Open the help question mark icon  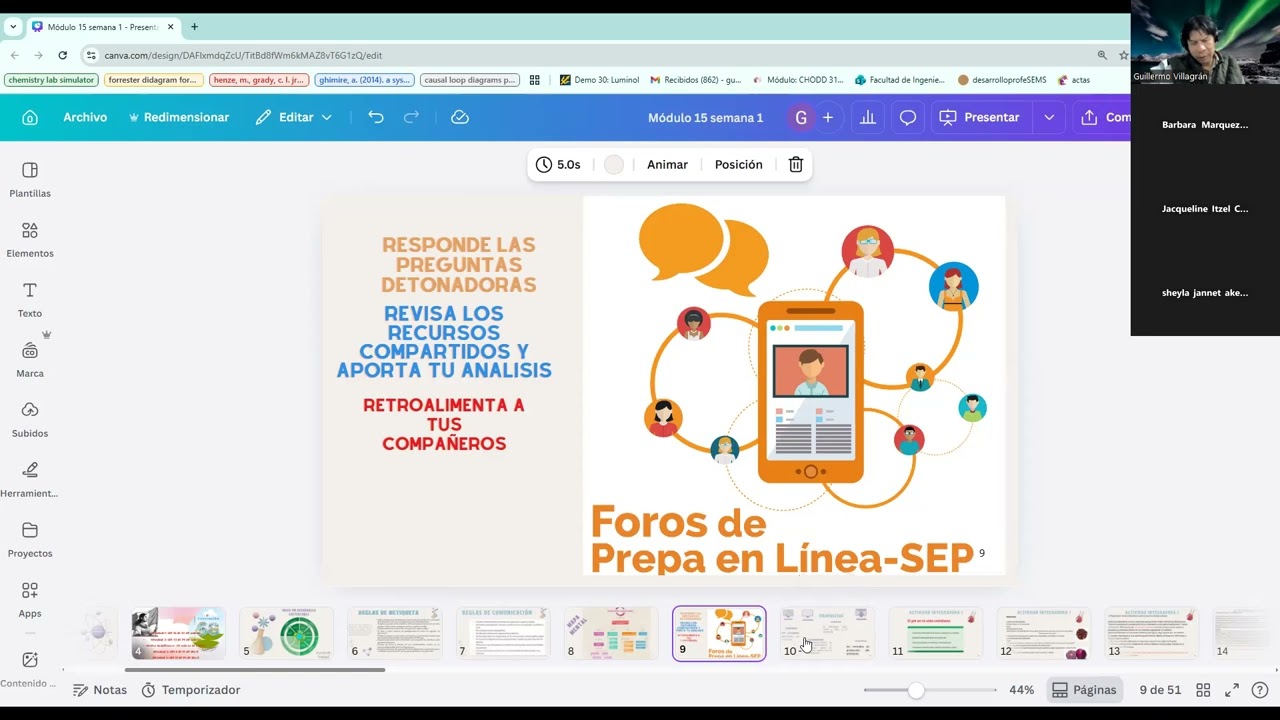(x=1260, y=690)
